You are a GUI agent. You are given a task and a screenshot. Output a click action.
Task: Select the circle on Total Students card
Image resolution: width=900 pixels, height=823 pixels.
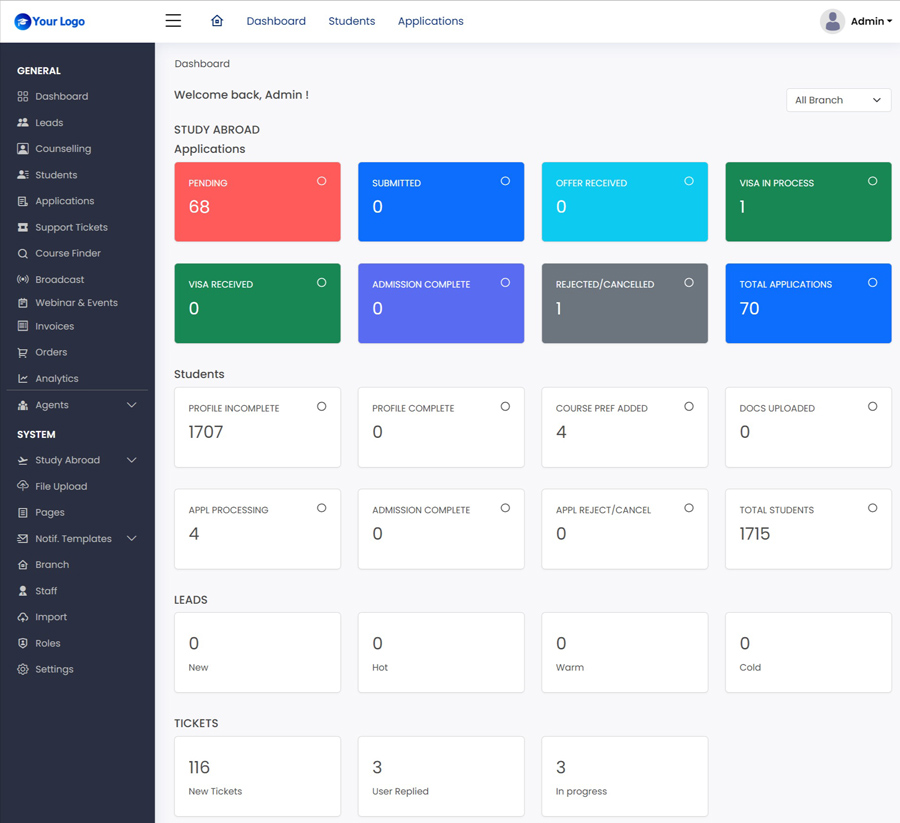click(872, 508)
